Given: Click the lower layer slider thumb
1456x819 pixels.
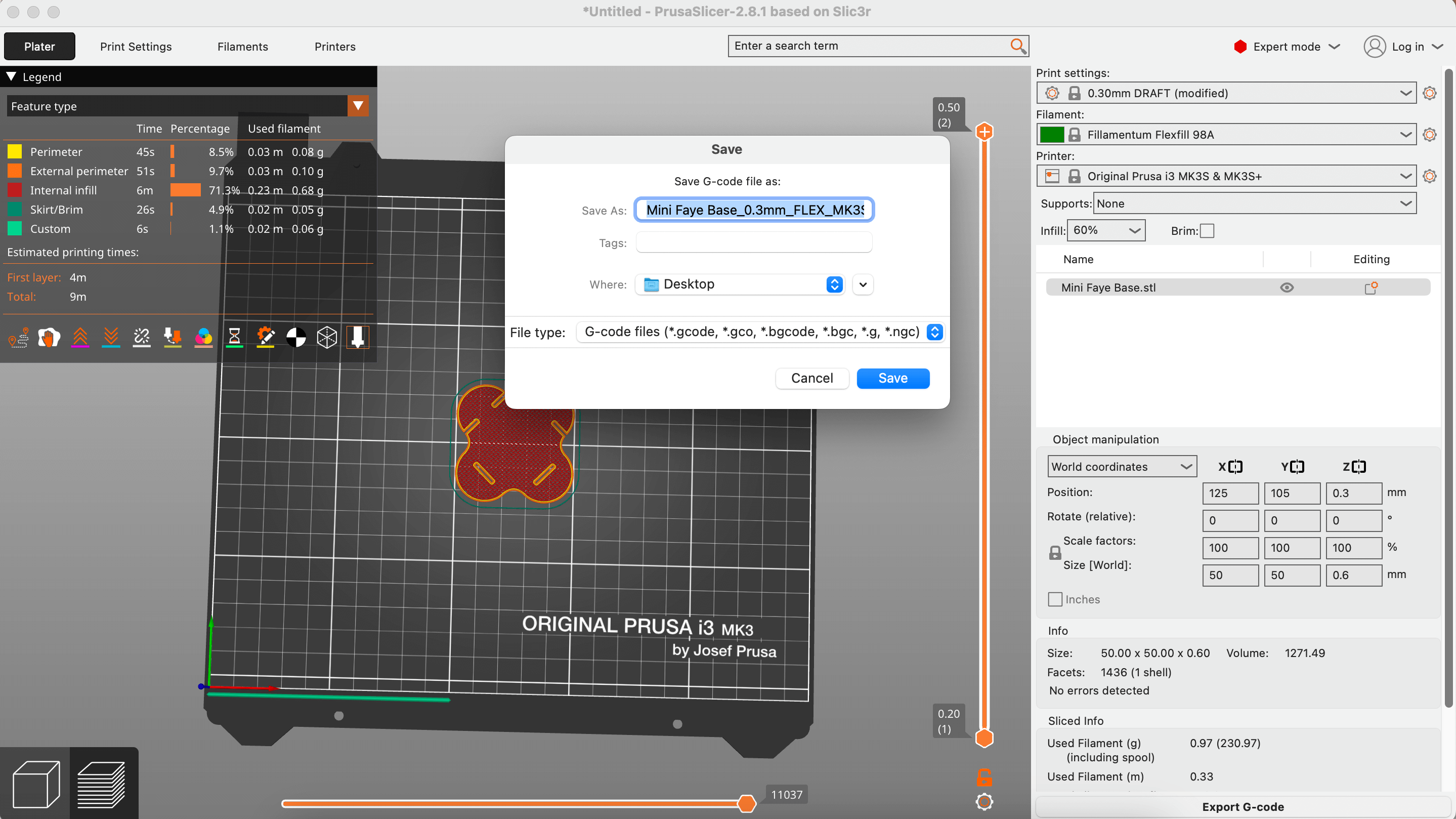Looking at the screenshot, I should click(984, 738).
